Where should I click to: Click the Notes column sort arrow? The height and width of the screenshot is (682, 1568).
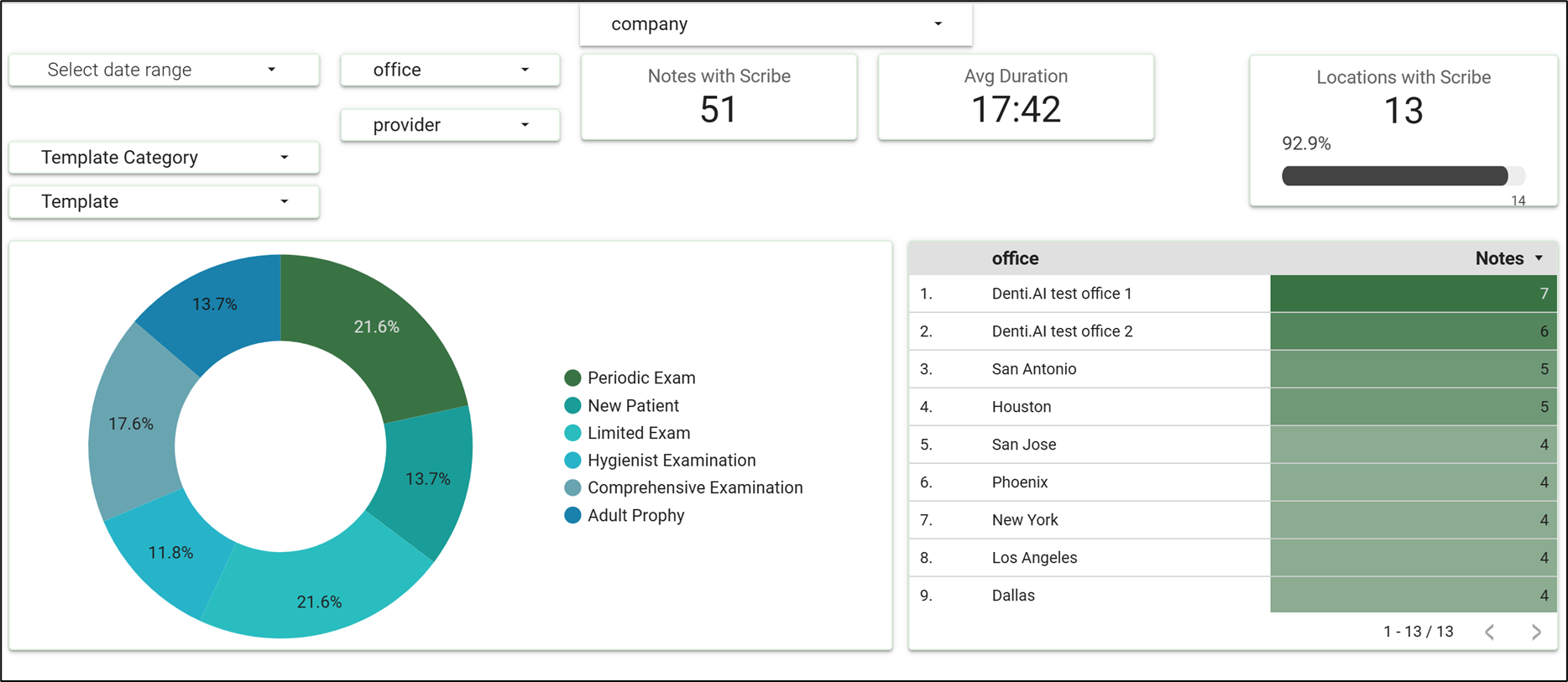pyautogui.click(x=1539, y=258)
